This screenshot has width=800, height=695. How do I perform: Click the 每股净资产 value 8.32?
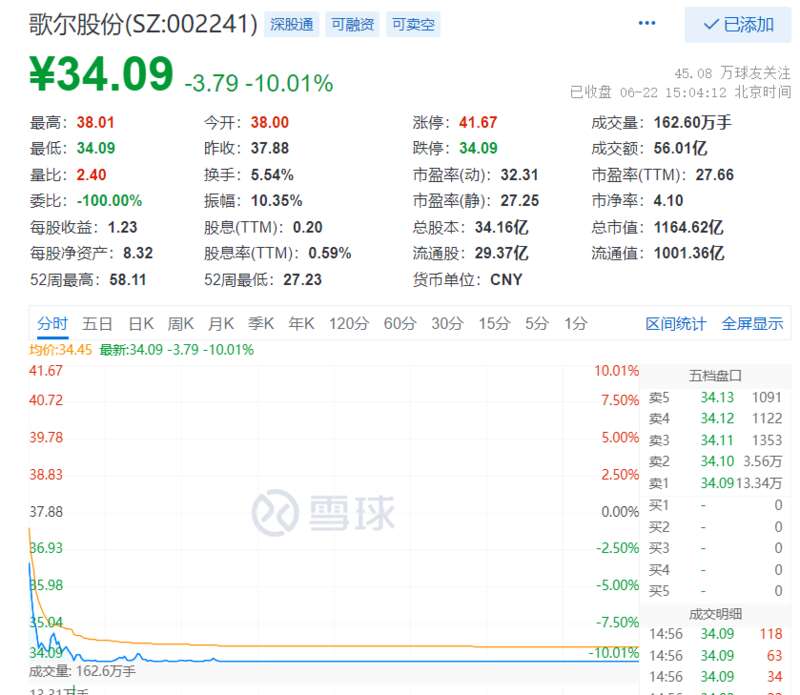tap(138, 253)
